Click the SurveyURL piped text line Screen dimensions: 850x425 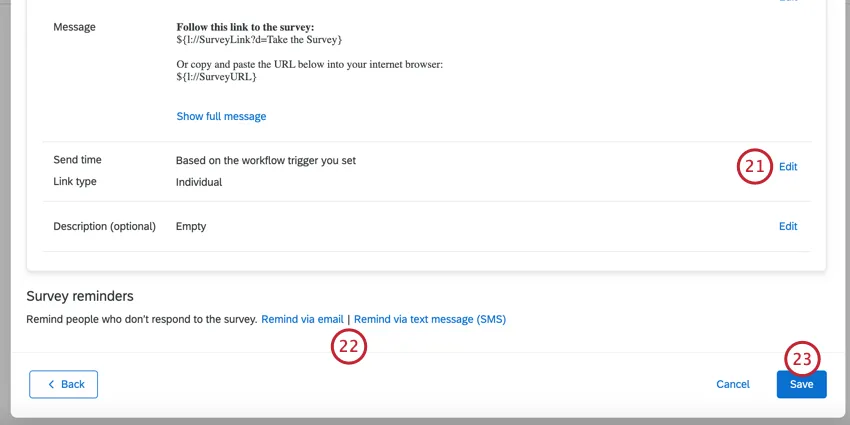pyautogui.click(x=216, y=76)
